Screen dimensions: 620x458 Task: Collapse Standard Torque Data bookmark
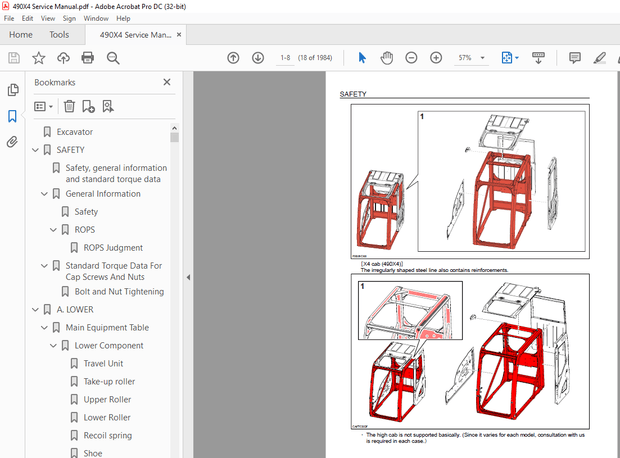tap(45, 266)
